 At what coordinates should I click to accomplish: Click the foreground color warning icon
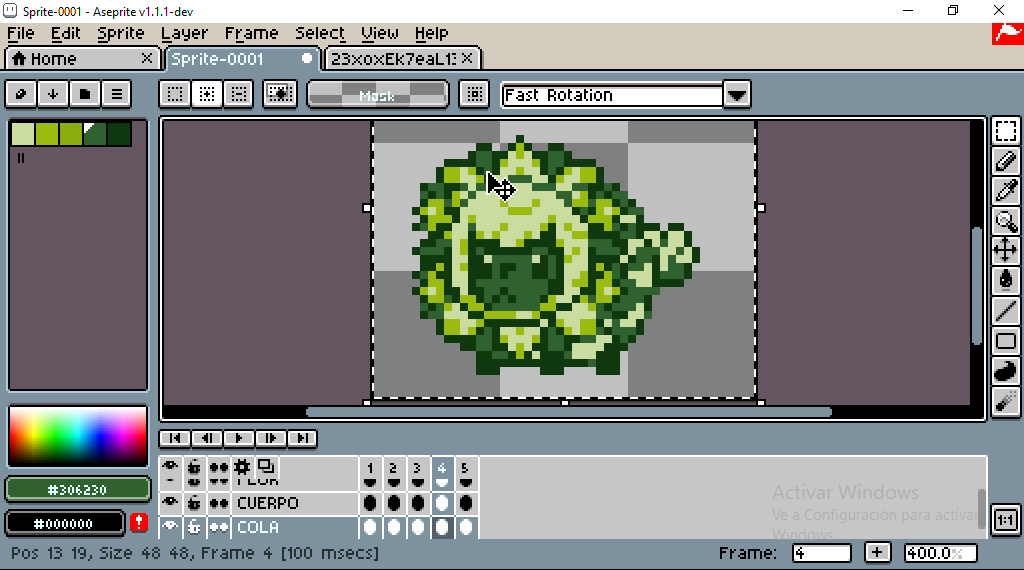click(138, 522)
